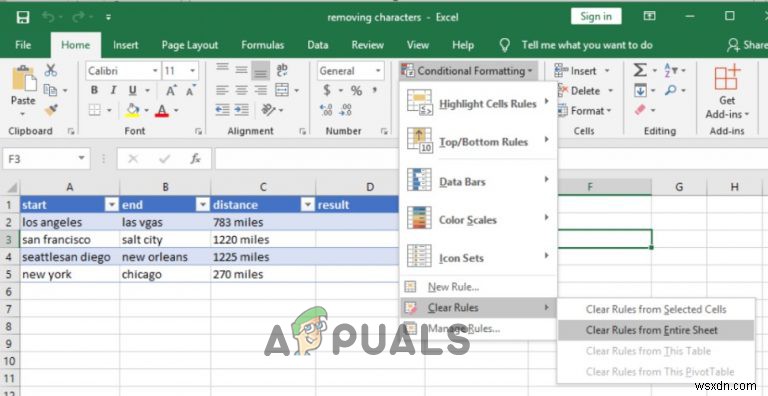Undo the last action
This screenshot has height=396, width=768.
coord(48,18)
